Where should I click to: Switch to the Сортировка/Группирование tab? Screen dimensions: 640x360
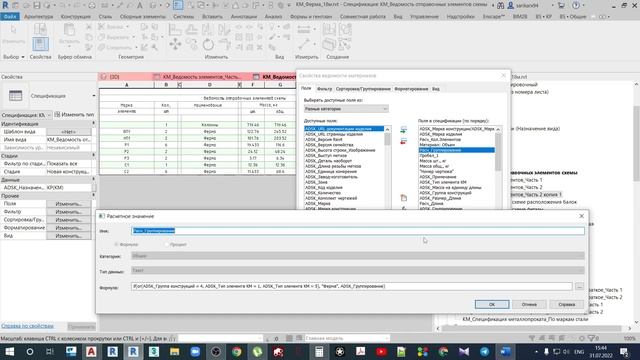coord(363,89)
